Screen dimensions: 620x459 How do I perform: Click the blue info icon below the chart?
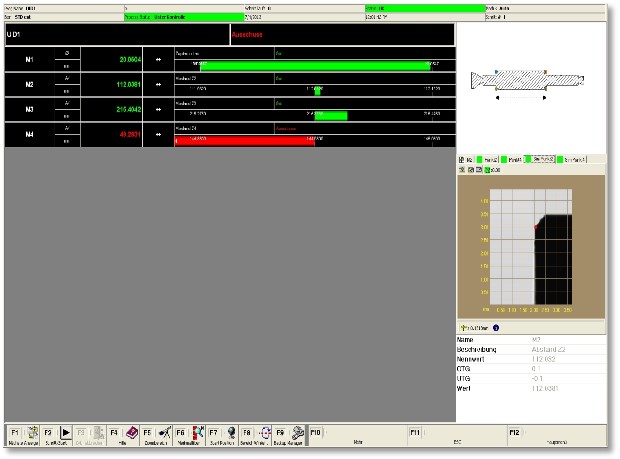[x=496, y=327]
